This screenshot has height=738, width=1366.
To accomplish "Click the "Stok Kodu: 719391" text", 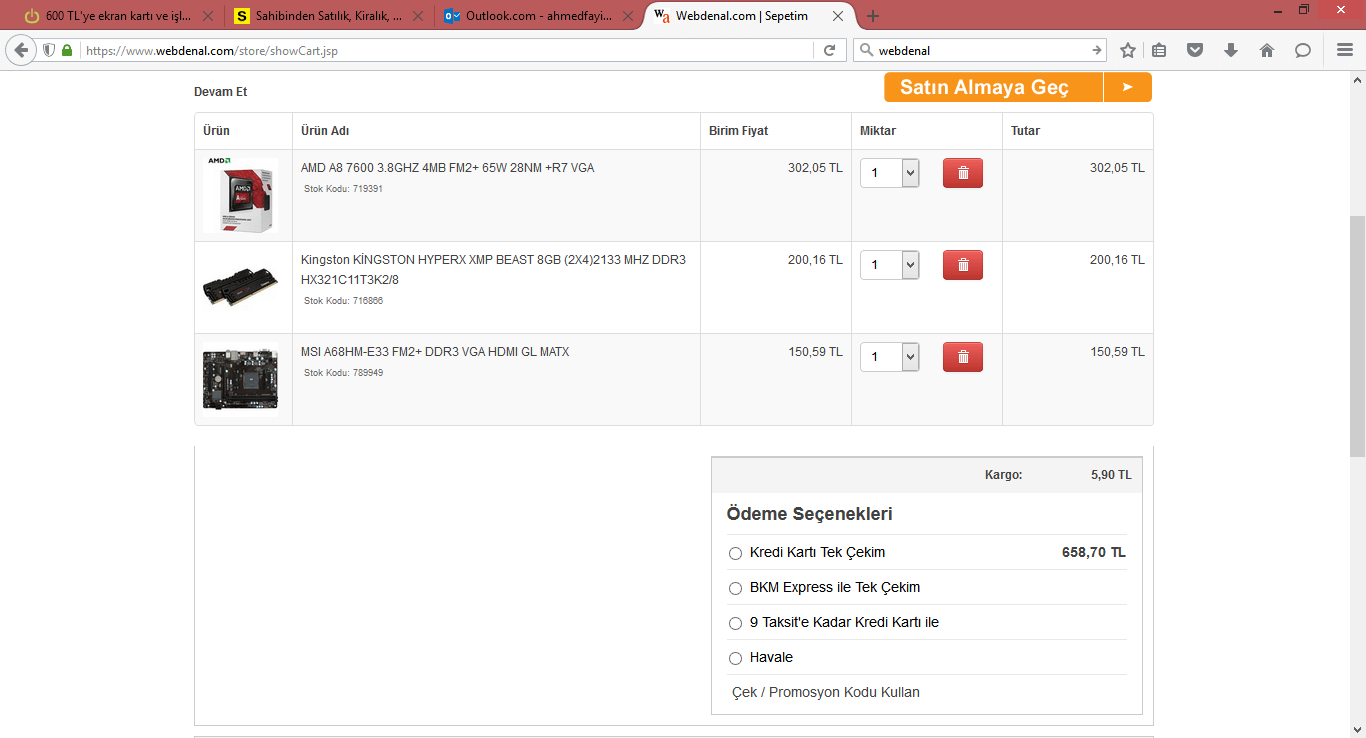I will pyautogui.click(x=343, y=189).
